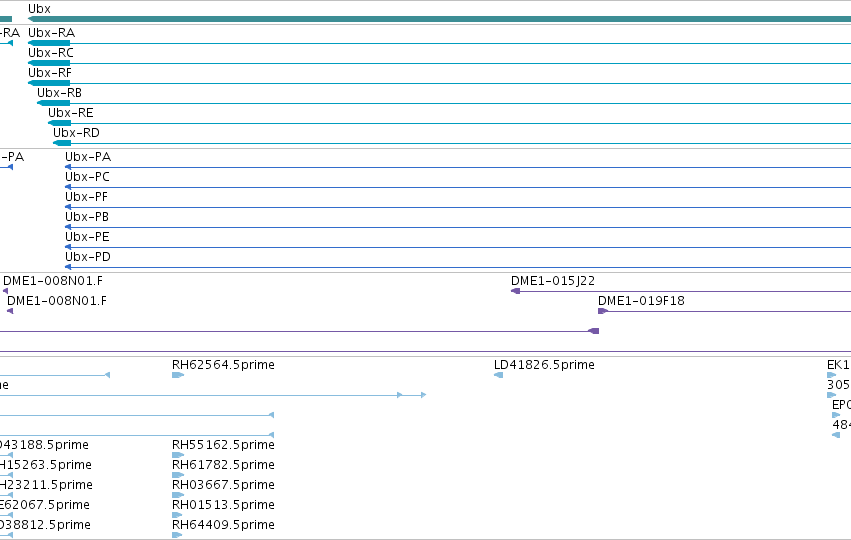Click the Ubx-PB protein label
The width and height of the screenshot is (851, 540).
tap(87, 217)
